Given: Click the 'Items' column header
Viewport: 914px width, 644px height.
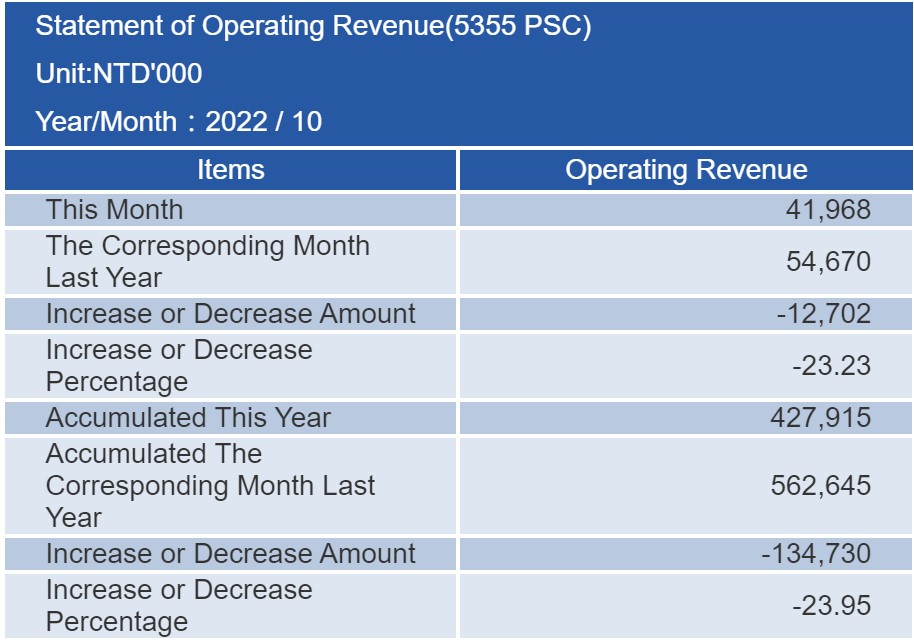Looking at the screenshot, I should pyautogui.click(x=230, y=170).
